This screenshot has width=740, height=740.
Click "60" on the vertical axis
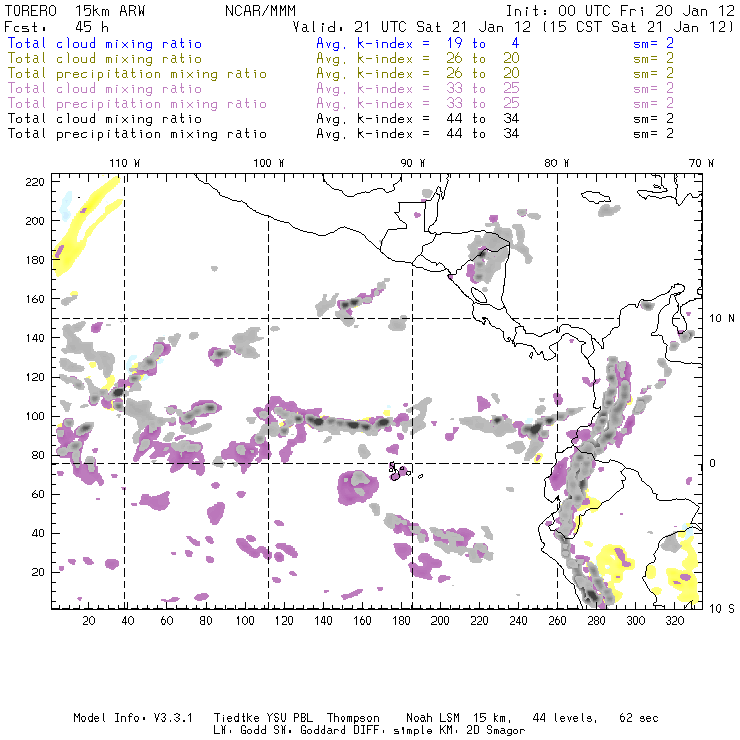pyautogui.click(x=39, y=494)
